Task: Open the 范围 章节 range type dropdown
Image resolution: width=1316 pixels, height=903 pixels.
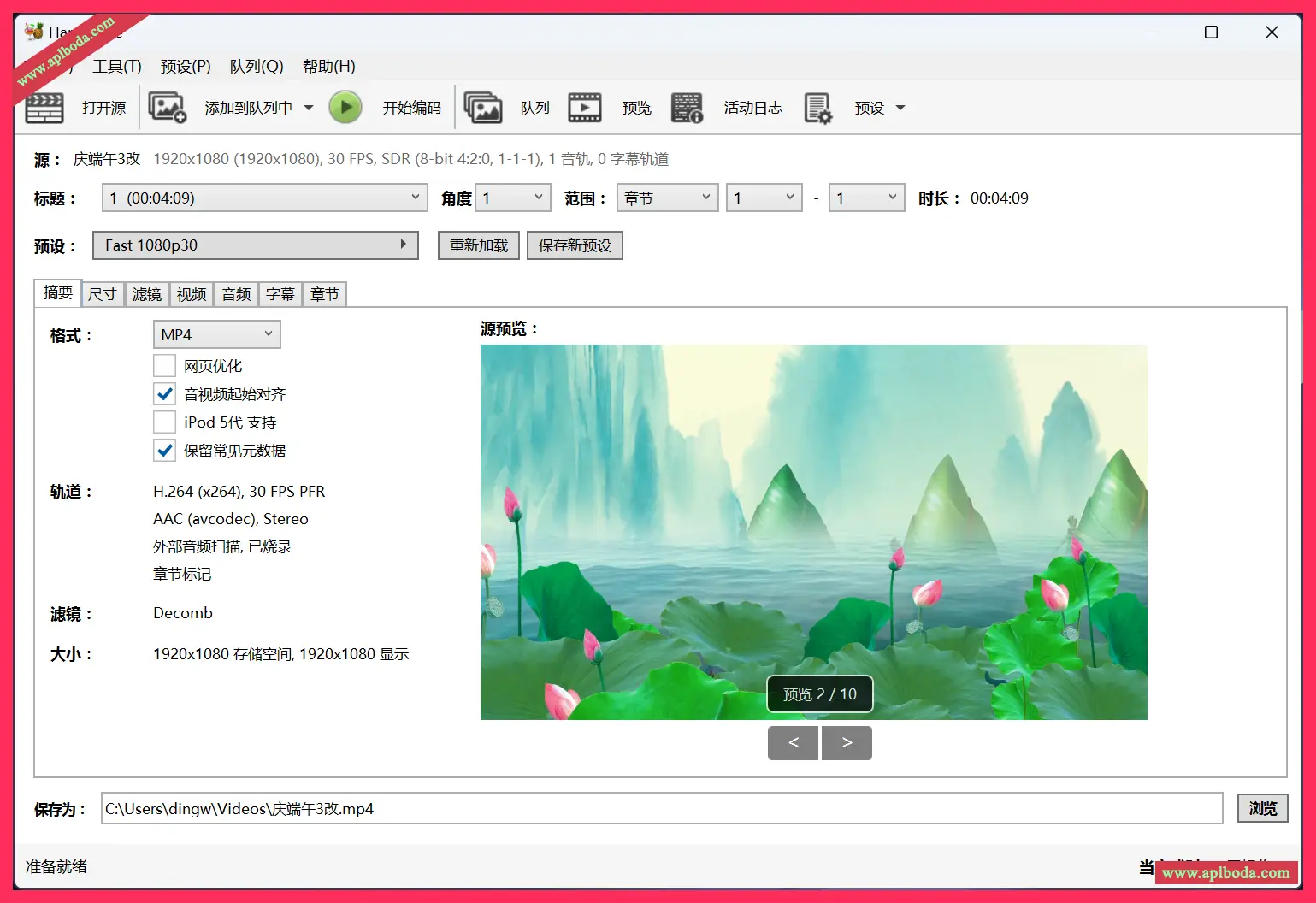Action: (667, 198)
